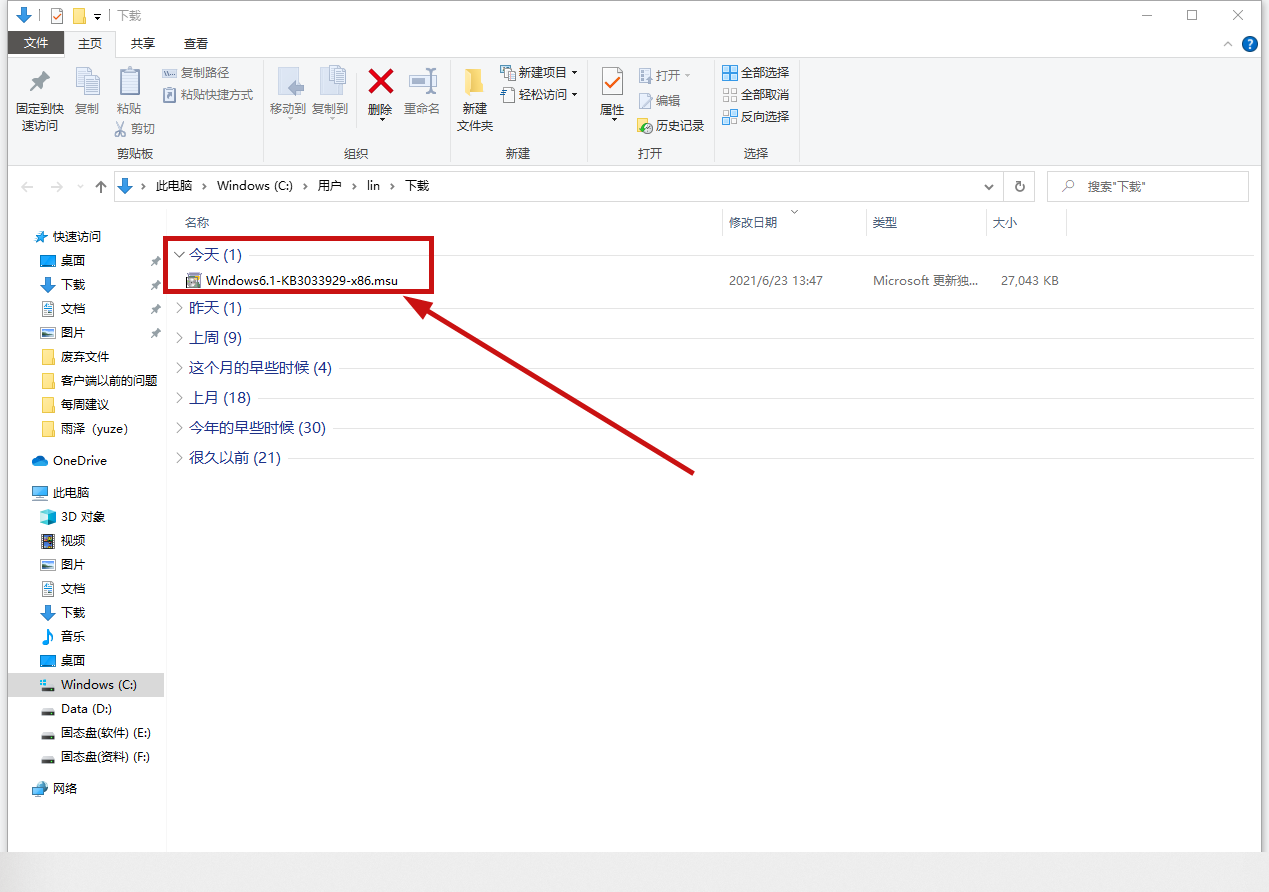Create a new folder via ribbon icon

[475, 82]
